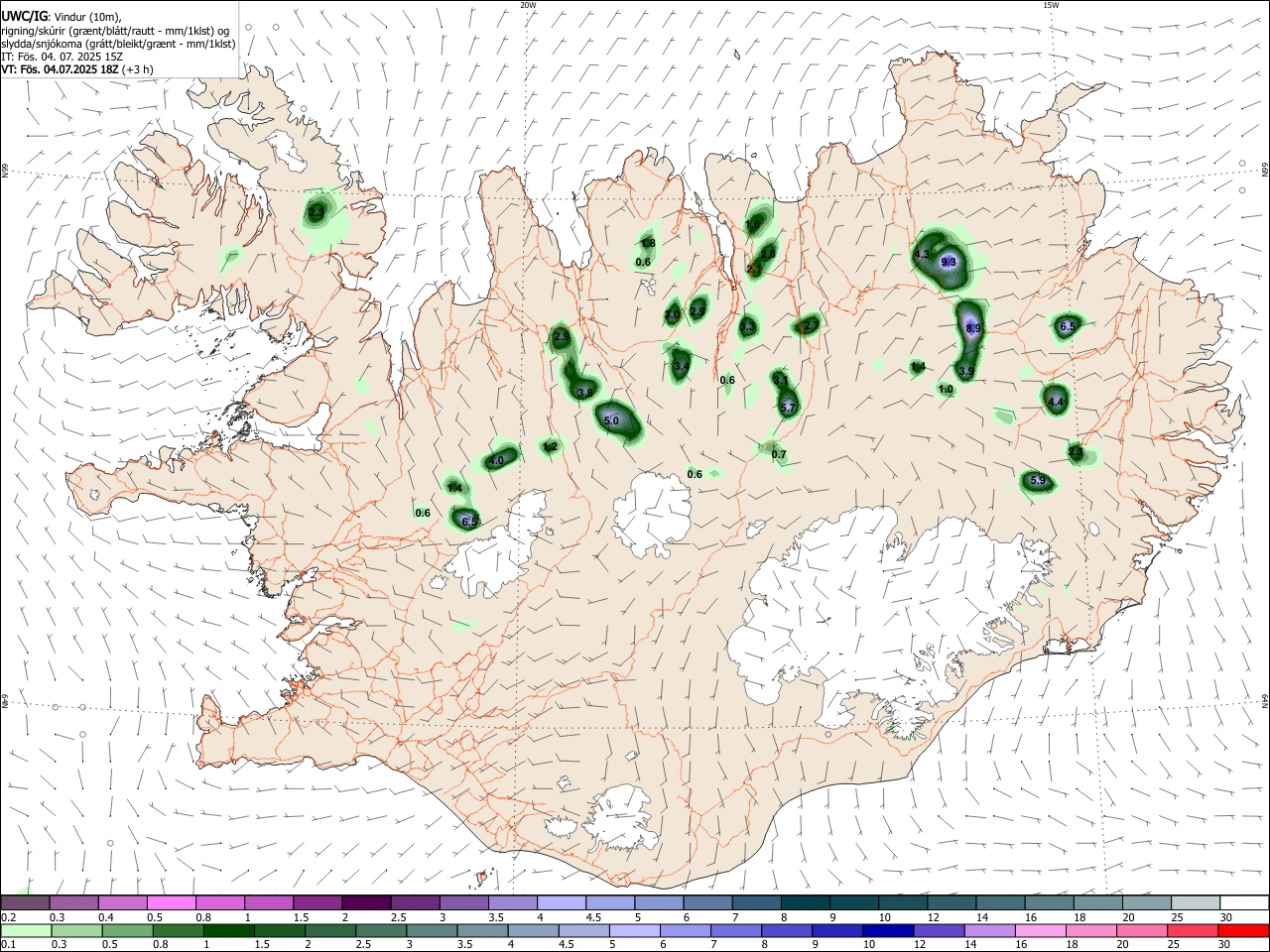
Task: Pick the light gray 25 legend swatch
Action: (1196, 902)
